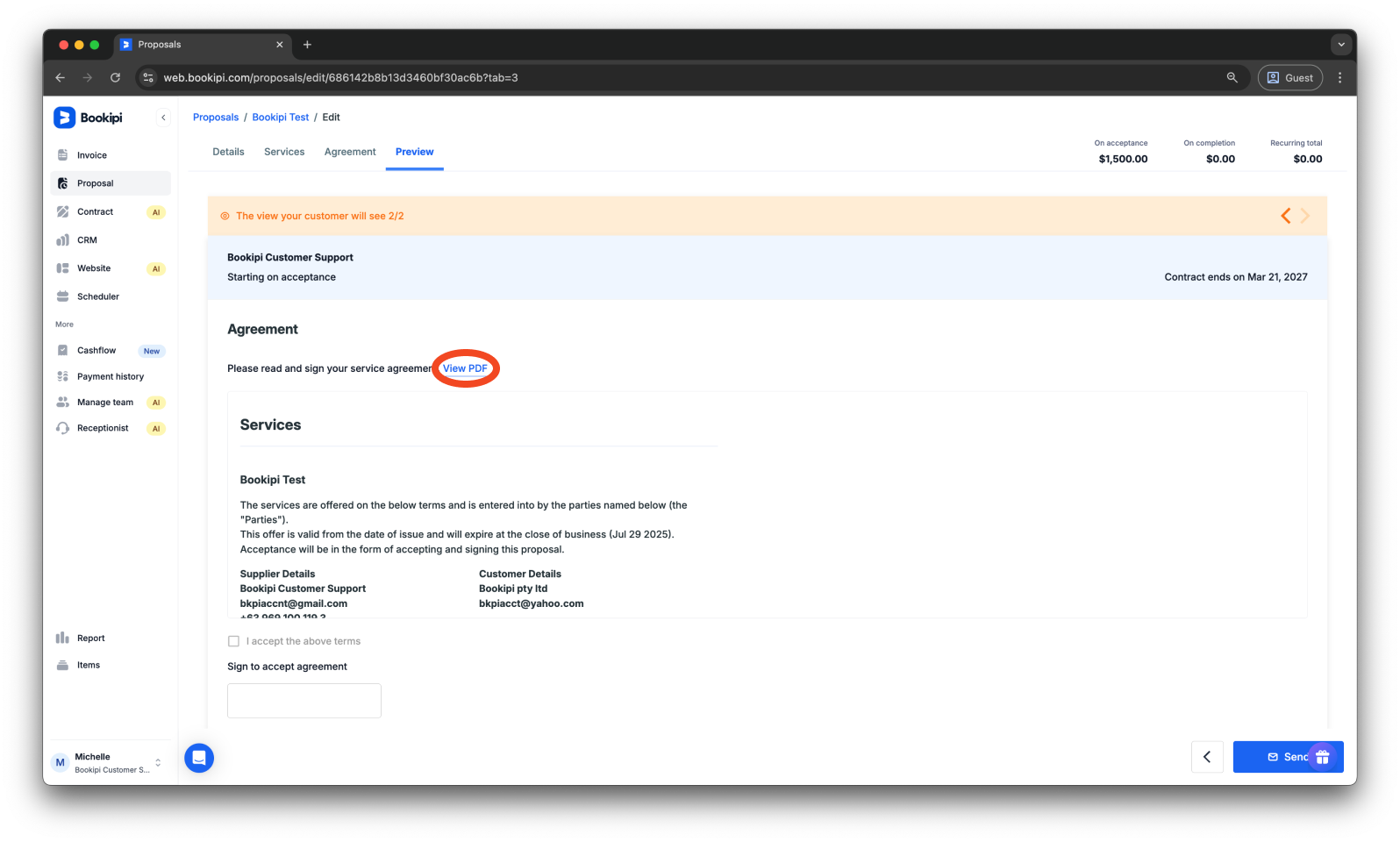The height and width of the screenshot is (842, 1400).
Task: Select Proposal in the sidebar
Action: pyautogui.click(x=111, y=183)
